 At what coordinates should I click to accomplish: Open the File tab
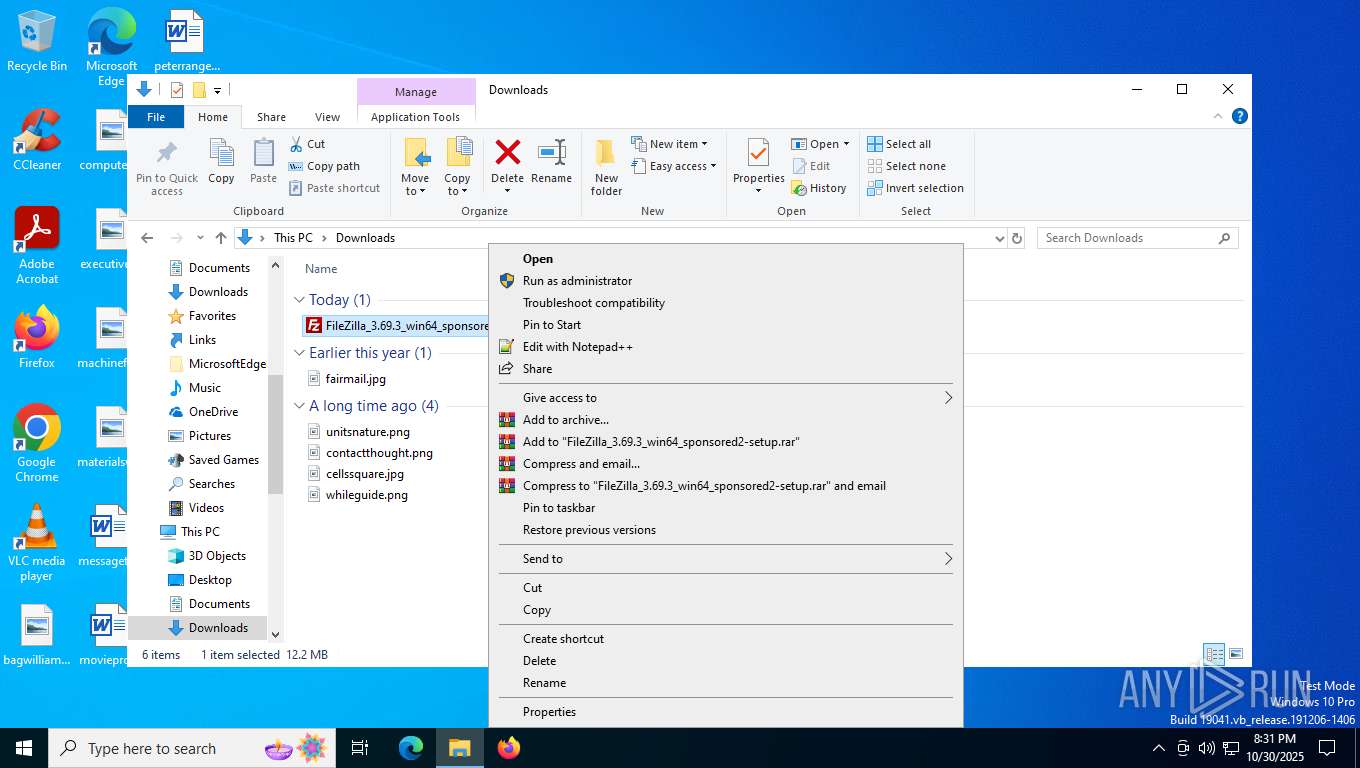coord(156,117)
